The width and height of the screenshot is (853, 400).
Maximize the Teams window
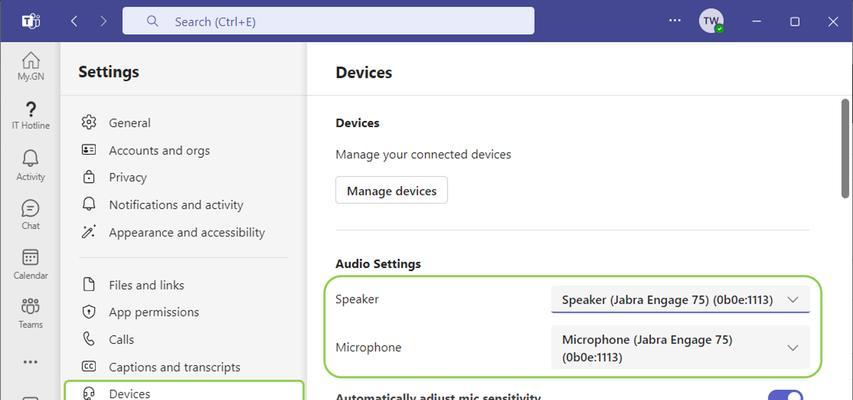[795, 21]
